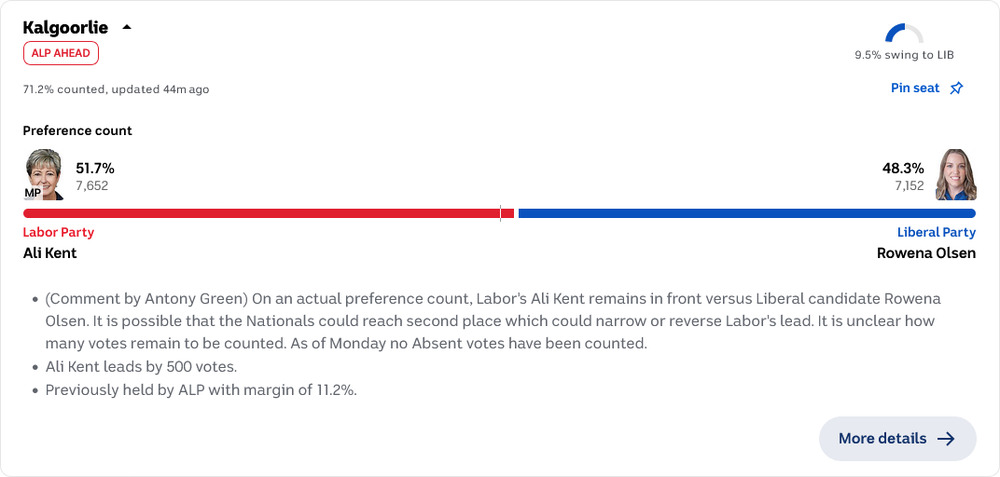Image resolution: width=1000 pixels, height=477 pixels.
Task: Collapse the Kalgoorlie seat with the triangle arrow
Action: pos(127,27)
